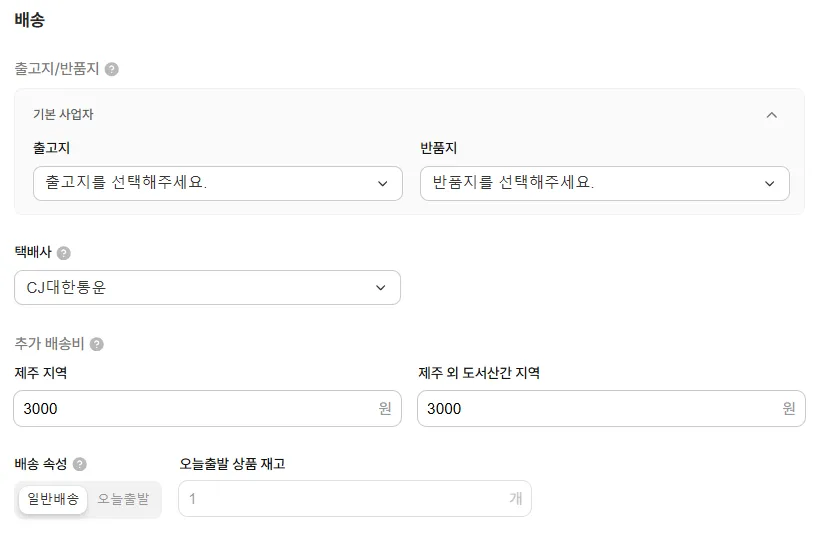This screenshot has height=541, width=822.
Task: Select 일반배송 delivery option
Action: 53,499
